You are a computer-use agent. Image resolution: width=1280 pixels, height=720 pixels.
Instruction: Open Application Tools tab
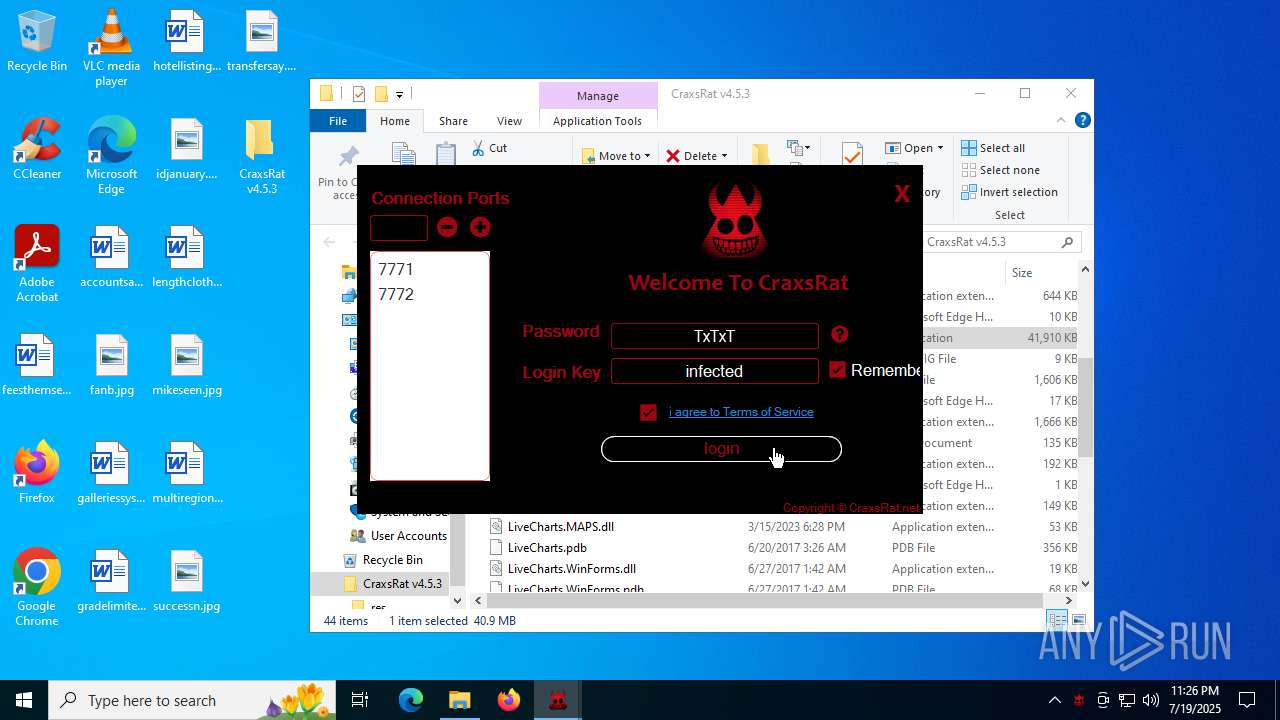pos(597,121)
